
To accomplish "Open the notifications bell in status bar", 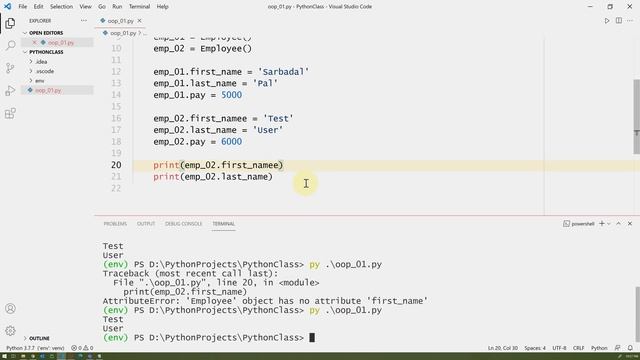I will [630, 348].
